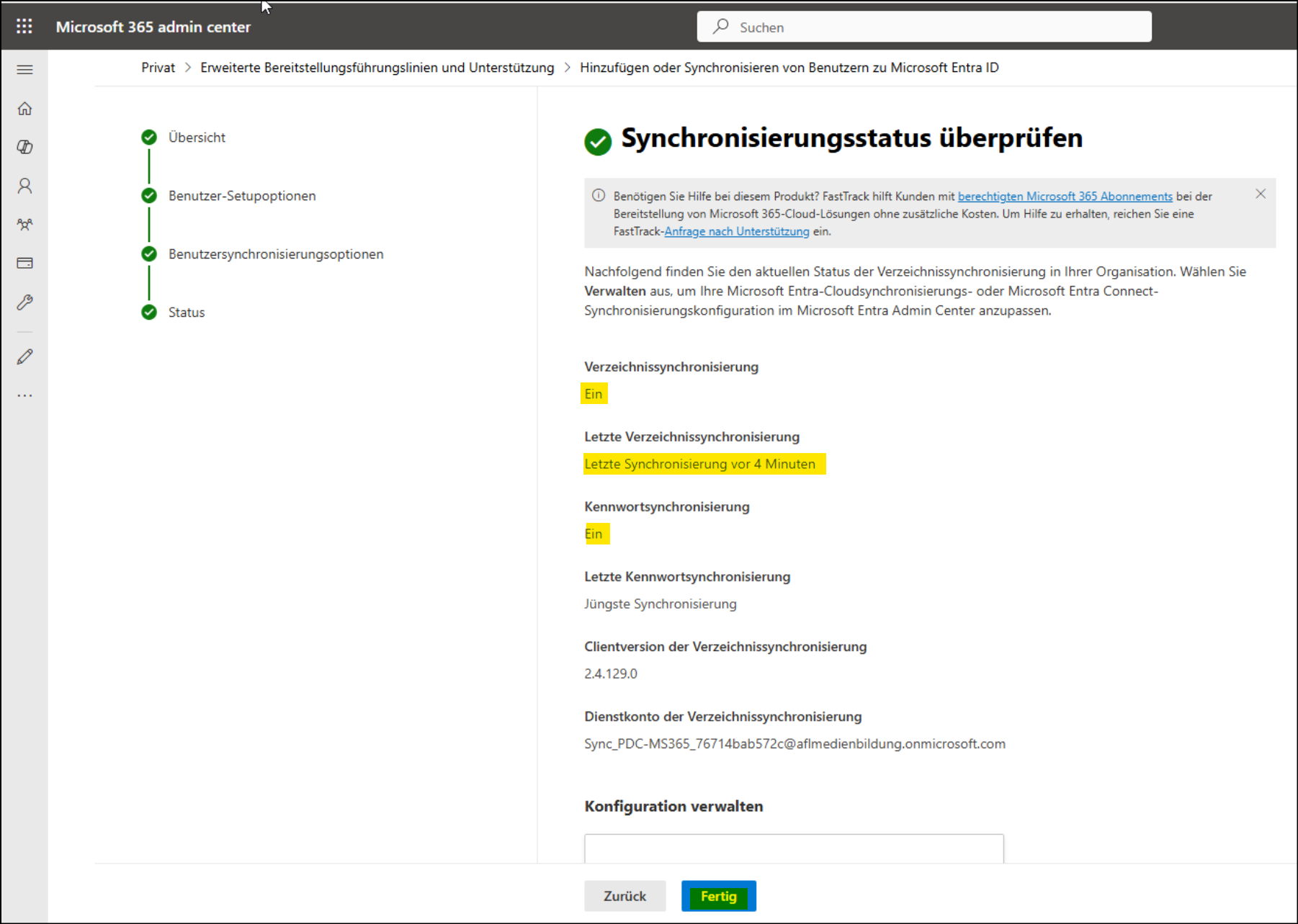
Task: Open the pencil customize navigation icon
Action: pos(24,356)
